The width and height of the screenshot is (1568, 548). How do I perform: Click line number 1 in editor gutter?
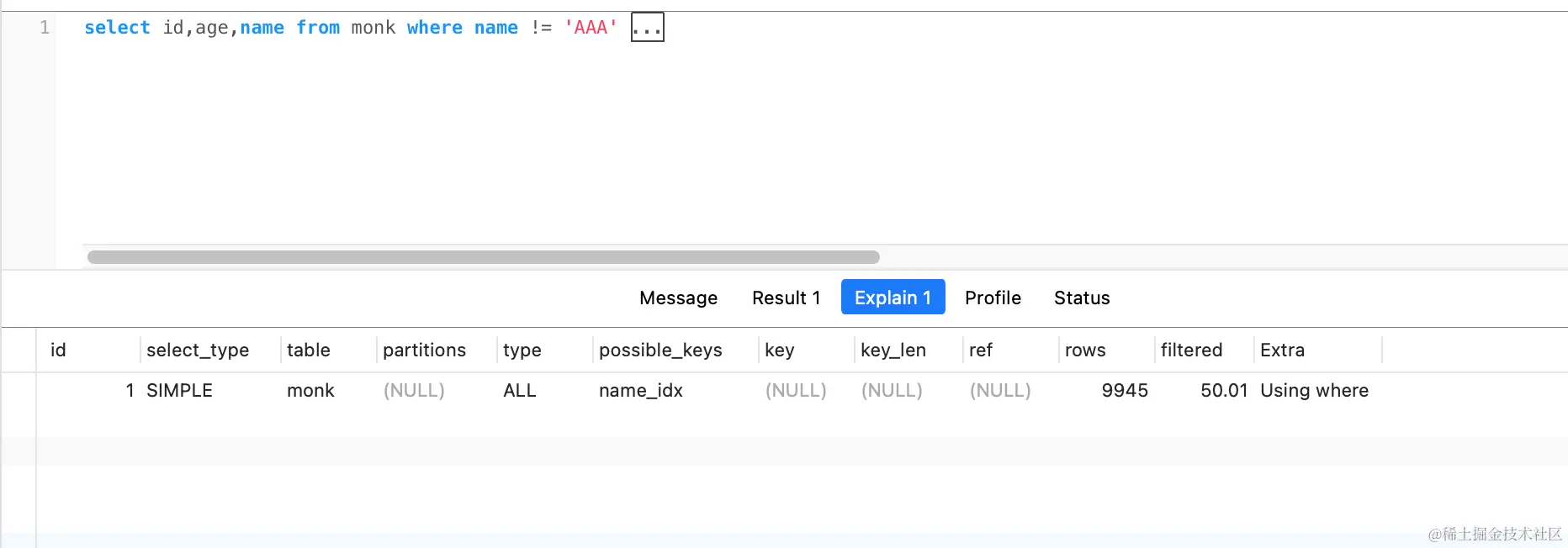pyautogui.click(x=45, y=28)
